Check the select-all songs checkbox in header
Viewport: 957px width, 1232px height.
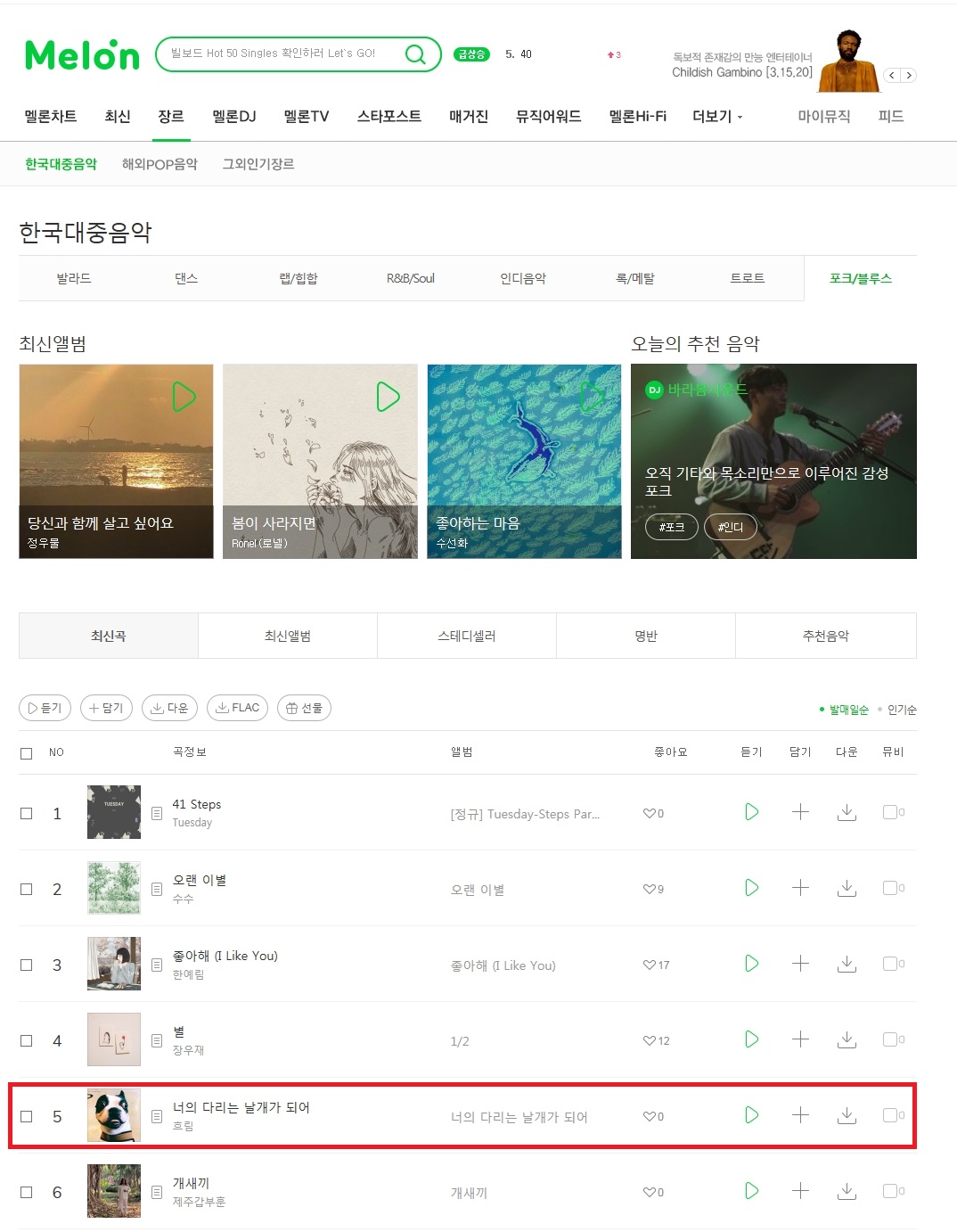pos(27,753)
